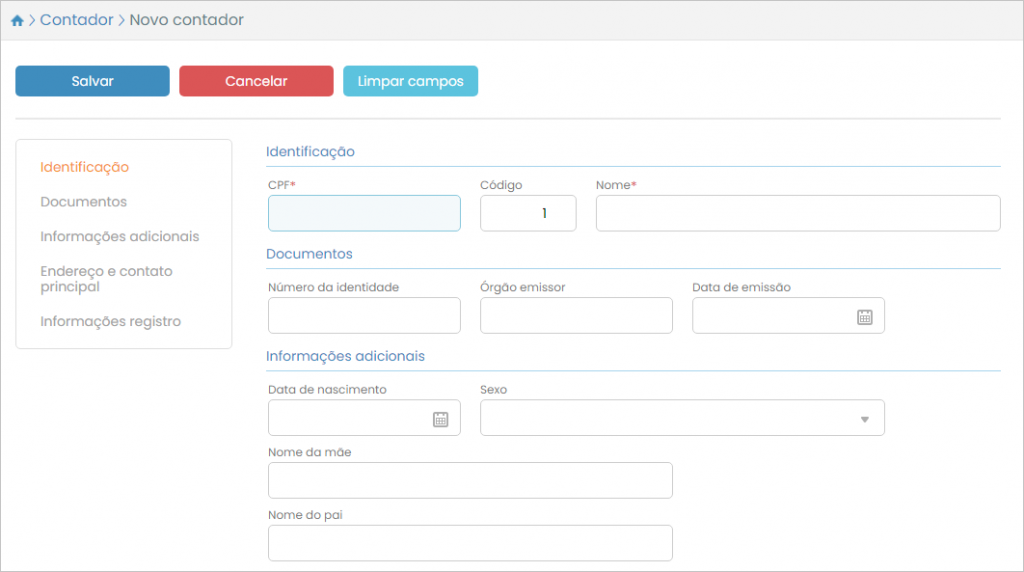Open calendar picker for Data de nascimento
The width and height of the screenshot is (1024, 572).
(440, 419)
